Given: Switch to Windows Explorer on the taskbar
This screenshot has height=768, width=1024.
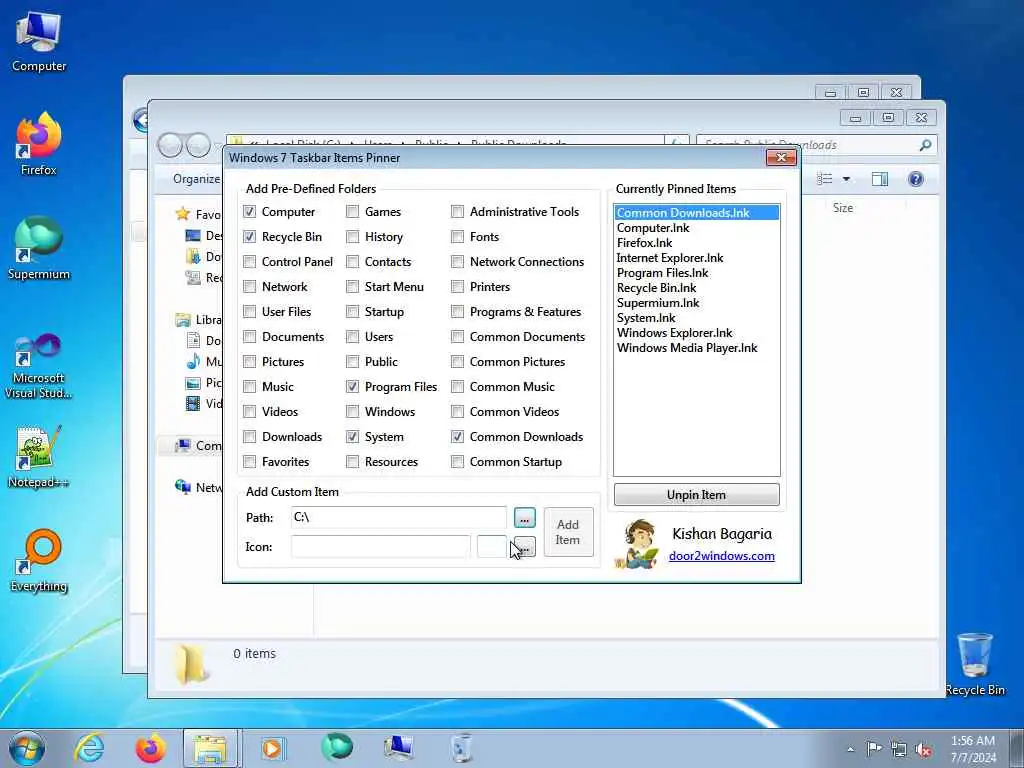Looking at the screenshot, I should (x=210, y=748).
